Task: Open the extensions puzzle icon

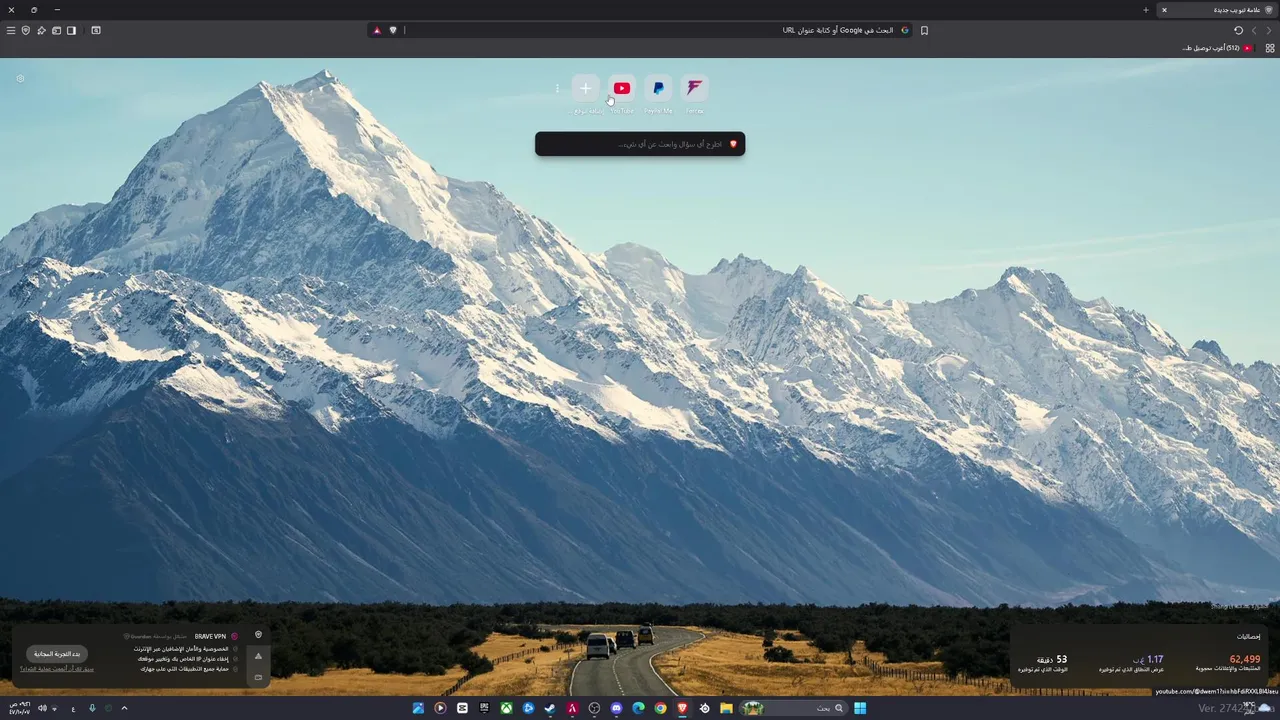Action: (41, 30)
